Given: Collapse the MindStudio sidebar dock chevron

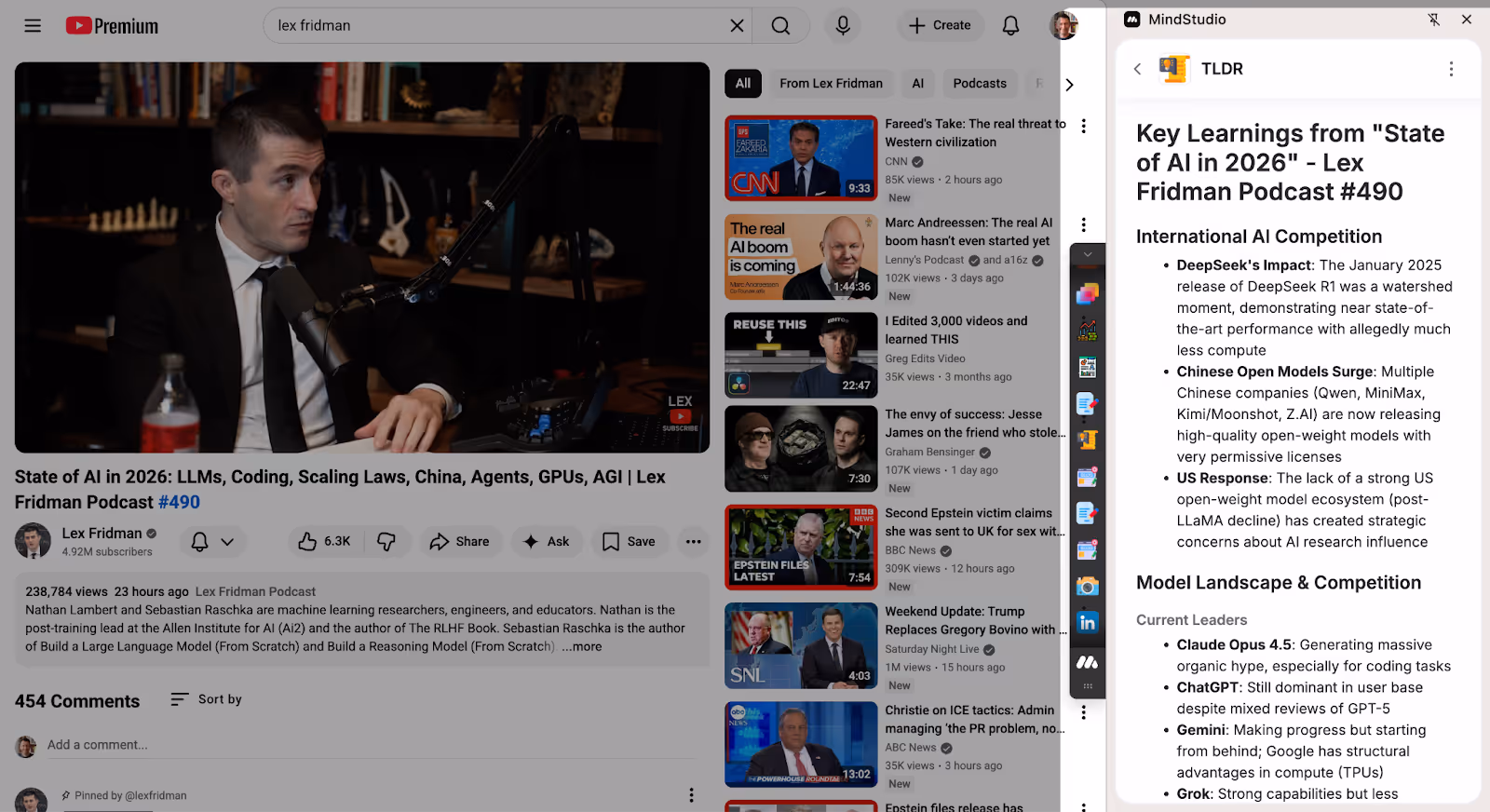Looking at the screenshot, I should pos(1087,254).
